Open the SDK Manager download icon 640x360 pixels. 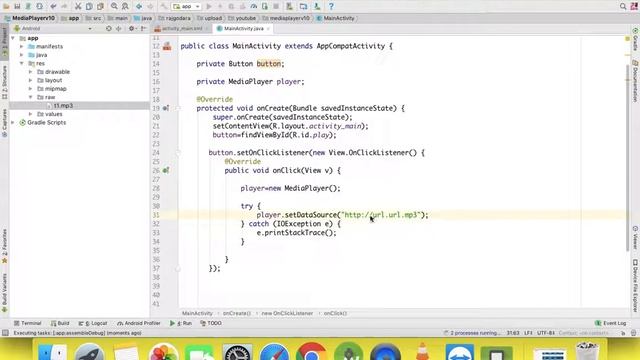317,7
